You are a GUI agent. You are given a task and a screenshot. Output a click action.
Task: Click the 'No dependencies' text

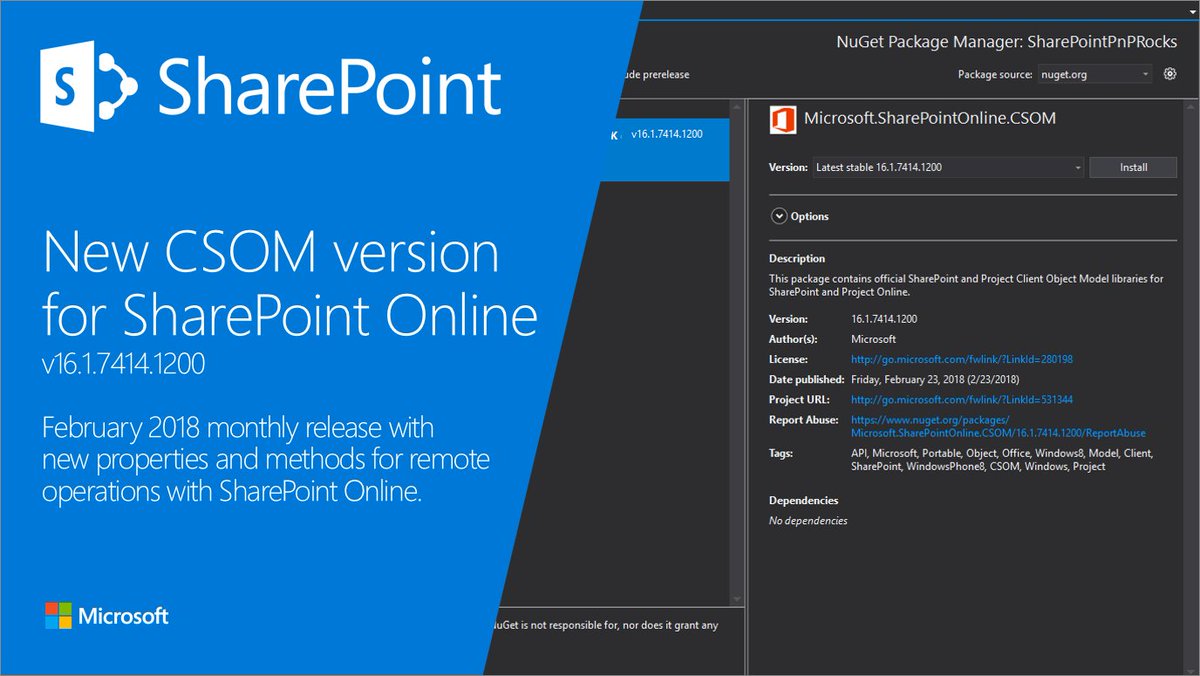pyautogui.click(x=808, y=521)
